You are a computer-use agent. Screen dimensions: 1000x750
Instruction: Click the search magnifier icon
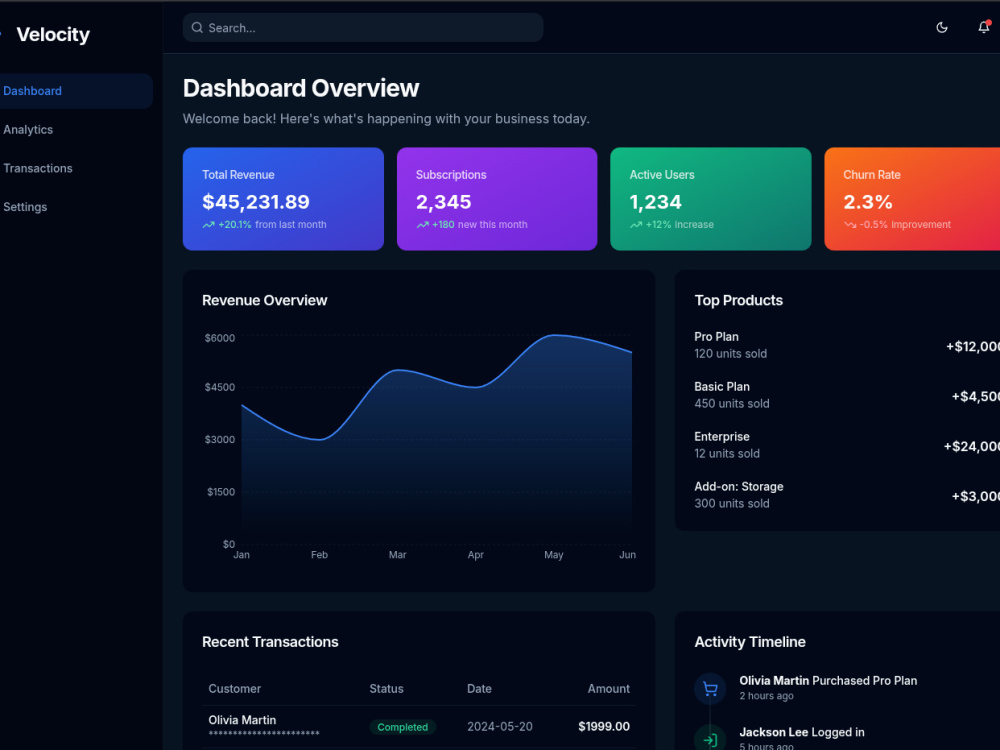pyautogui.click(x=197, y=27)
